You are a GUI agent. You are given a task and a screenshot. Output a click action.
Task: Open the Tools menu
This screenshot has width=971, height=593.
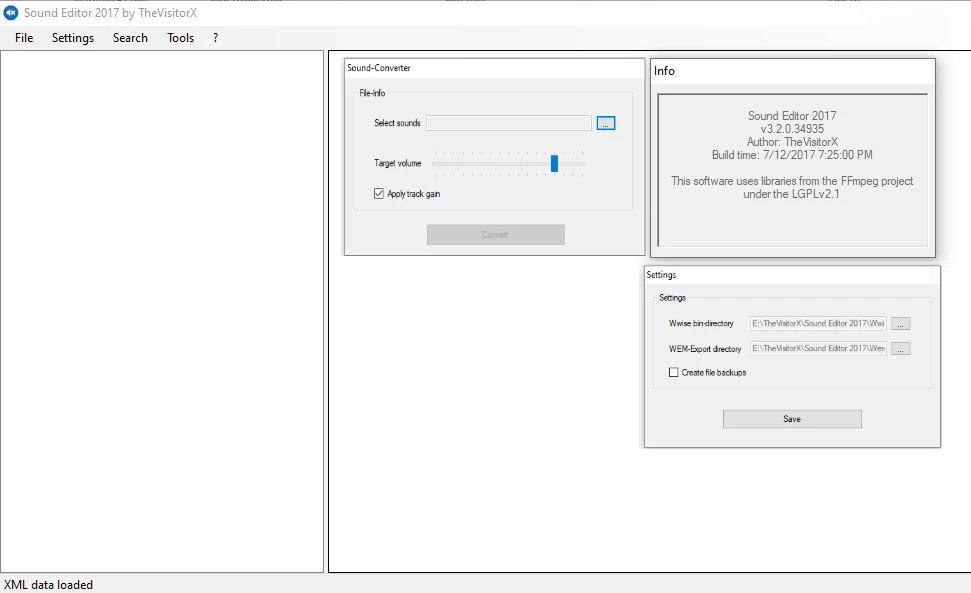pyautogui.click(x=180, y=38)
